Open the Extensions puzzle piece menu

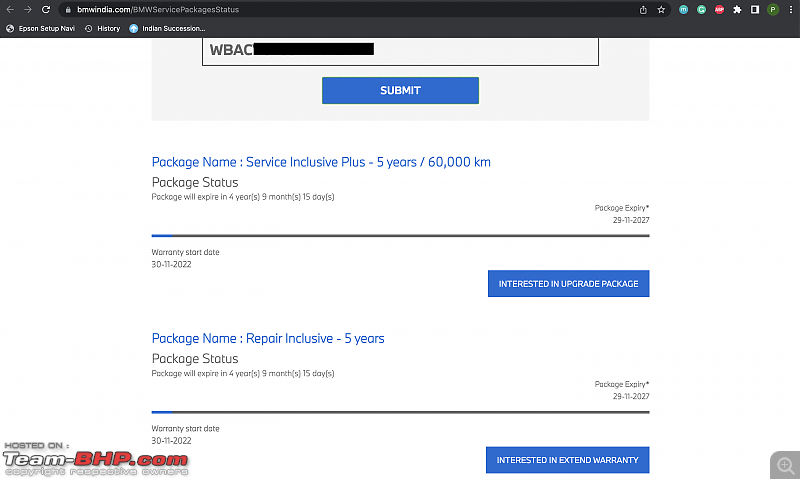click(x=737, y=10)
